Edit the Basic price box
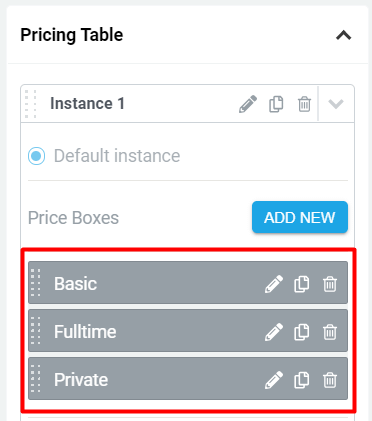 (x=274, y=284)
